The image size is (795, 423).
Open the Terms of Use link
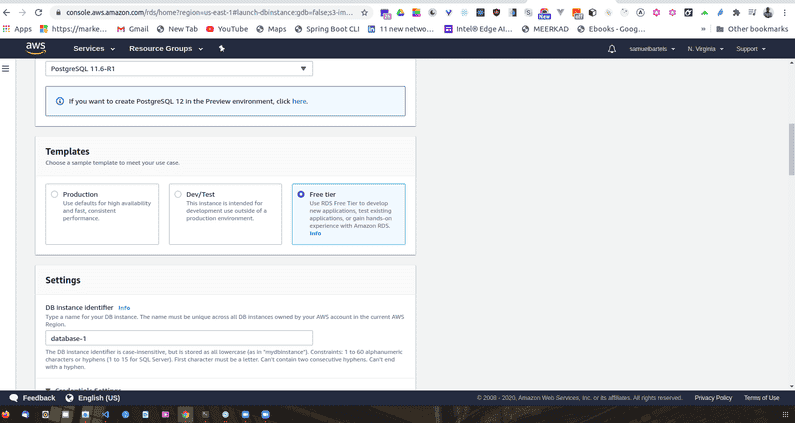[x=762, y=398]
